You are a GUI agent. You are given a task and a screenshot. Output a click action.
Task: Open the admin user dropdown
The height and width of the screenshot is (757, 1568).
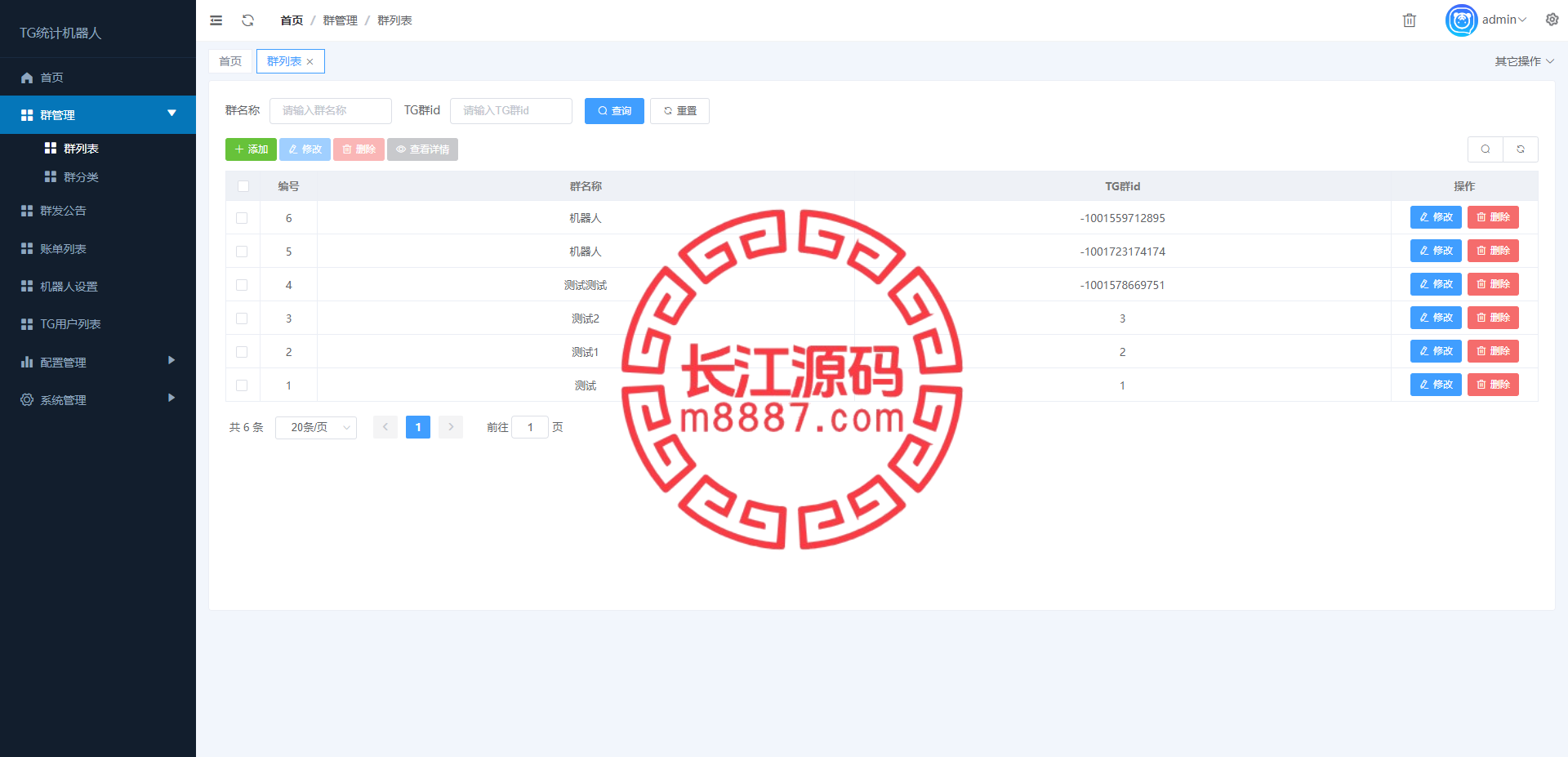pos(1504,20)
